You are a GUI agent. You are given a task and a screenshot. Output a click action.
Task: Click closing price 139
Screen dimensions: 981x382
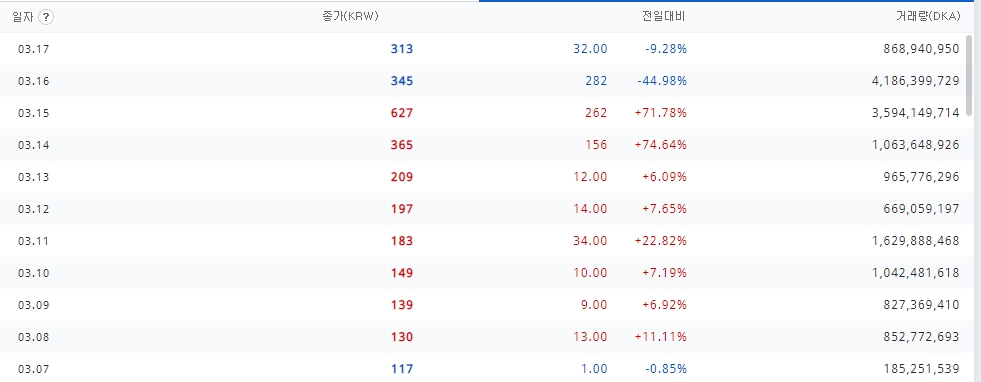point(402,305)
